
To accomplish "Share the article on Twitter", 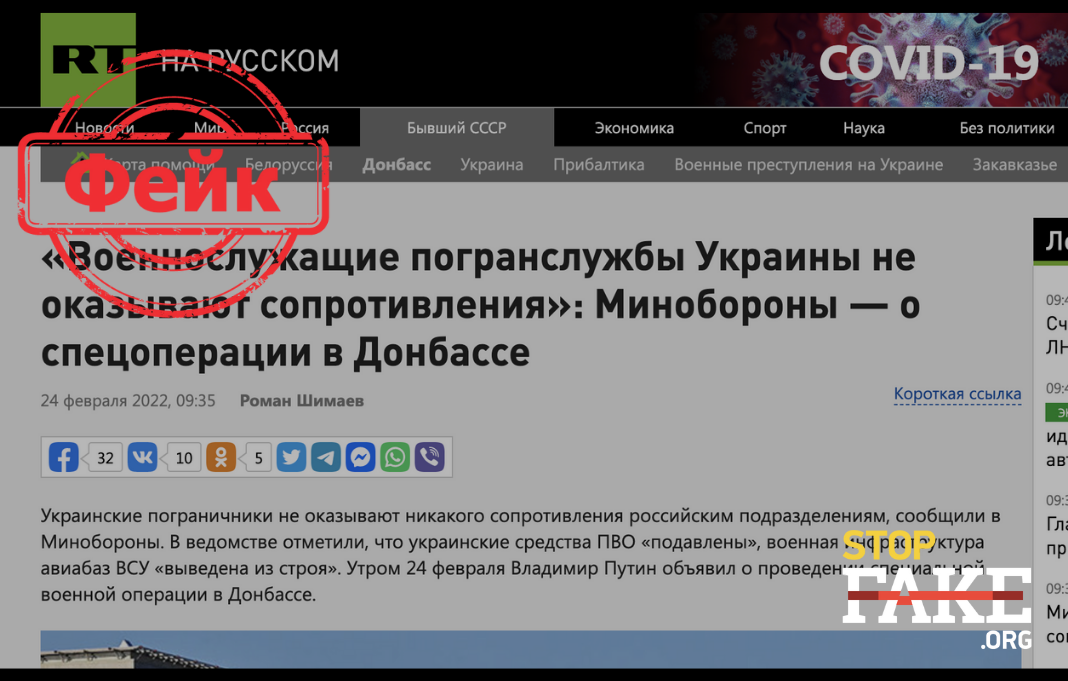I will coord(291,457).
